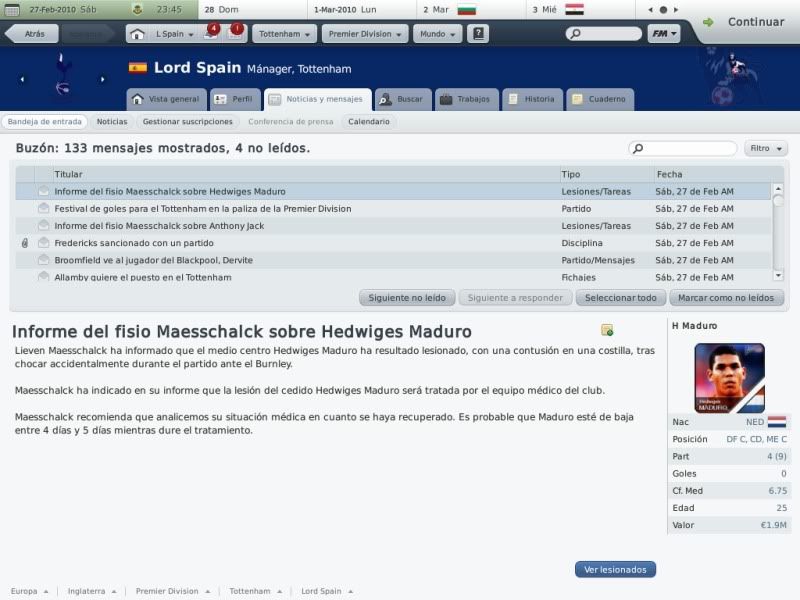Click the center dot in date navigator
This screenshot has height=600, width=800.
(x=663, y=10)
